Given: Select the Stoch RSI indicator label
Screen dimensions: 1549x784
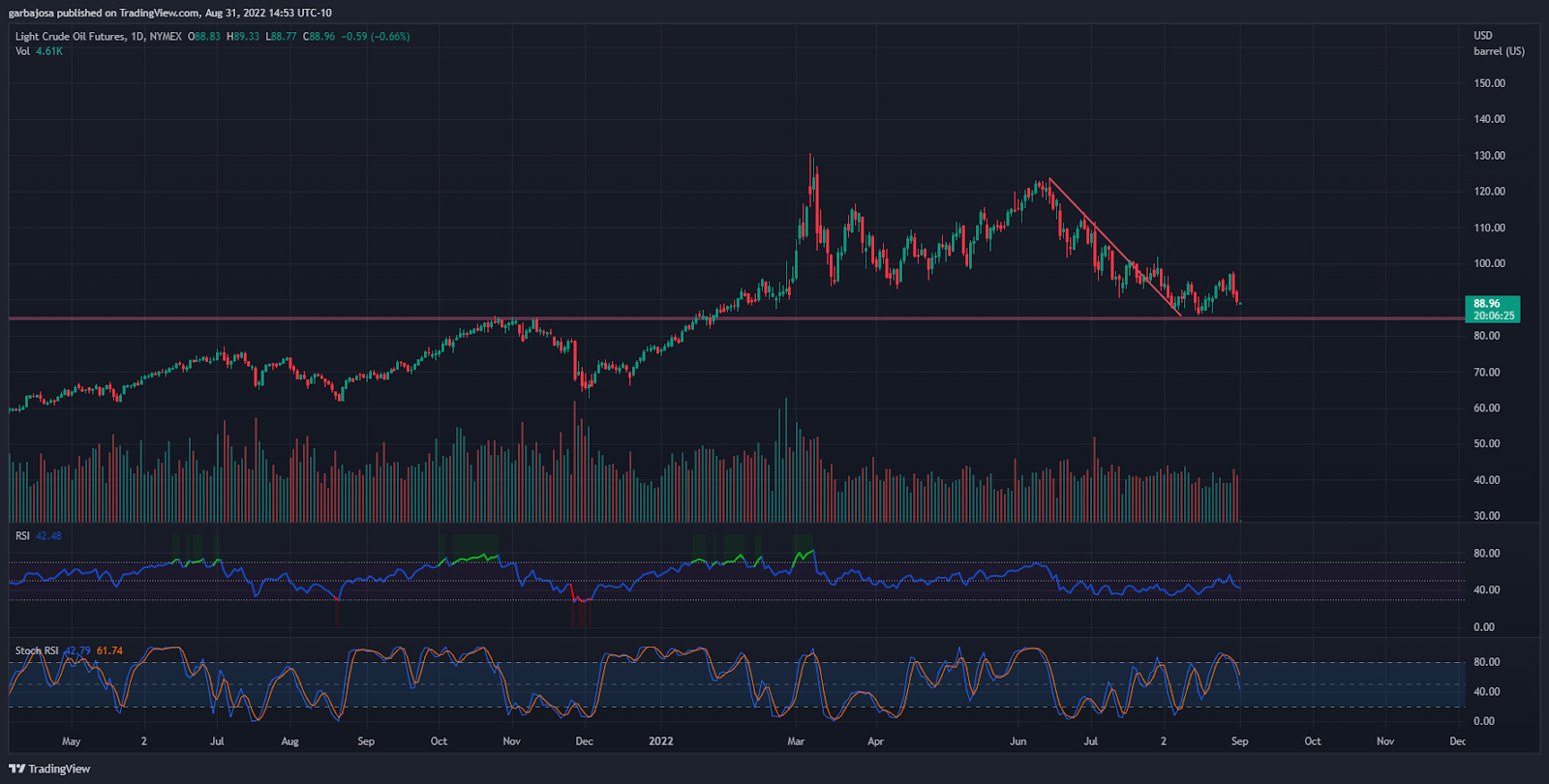Looking at the screenshot, I should [37, 650].
